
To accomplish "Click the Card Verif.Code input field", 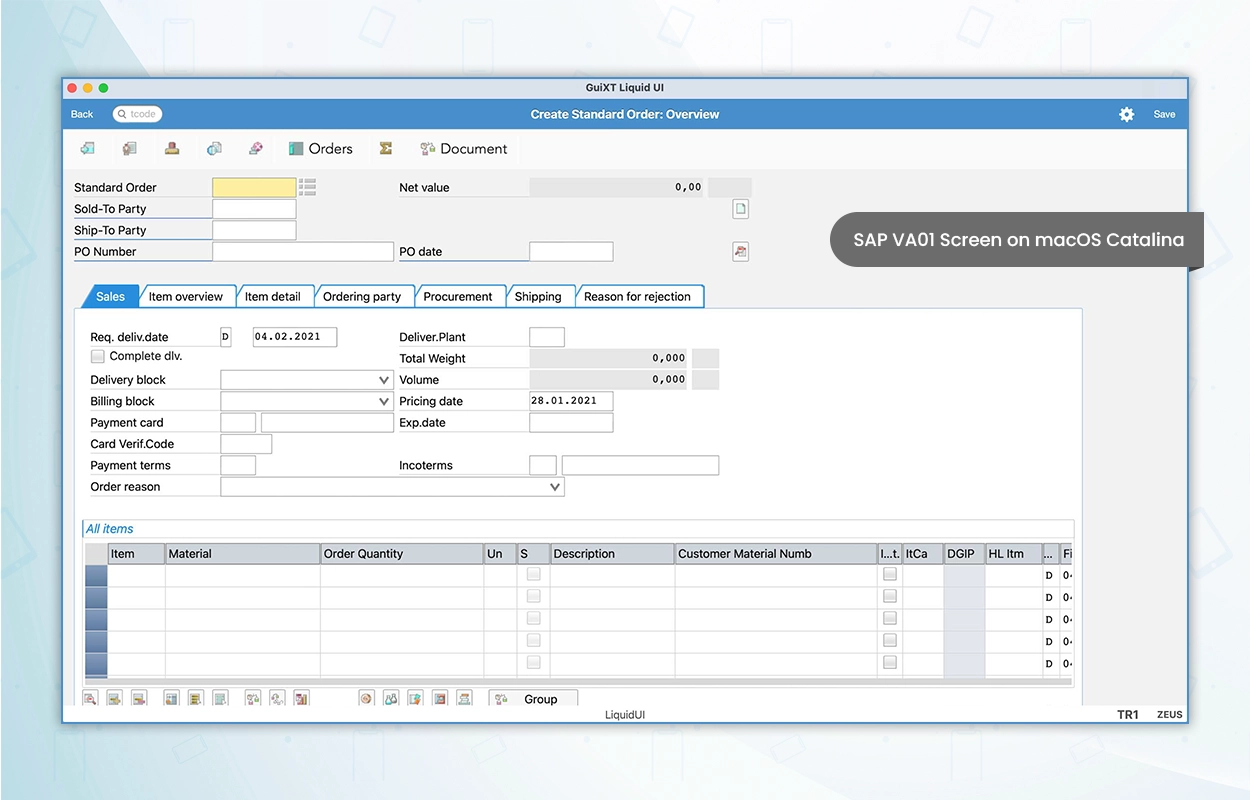I will [x=246, y=444].
